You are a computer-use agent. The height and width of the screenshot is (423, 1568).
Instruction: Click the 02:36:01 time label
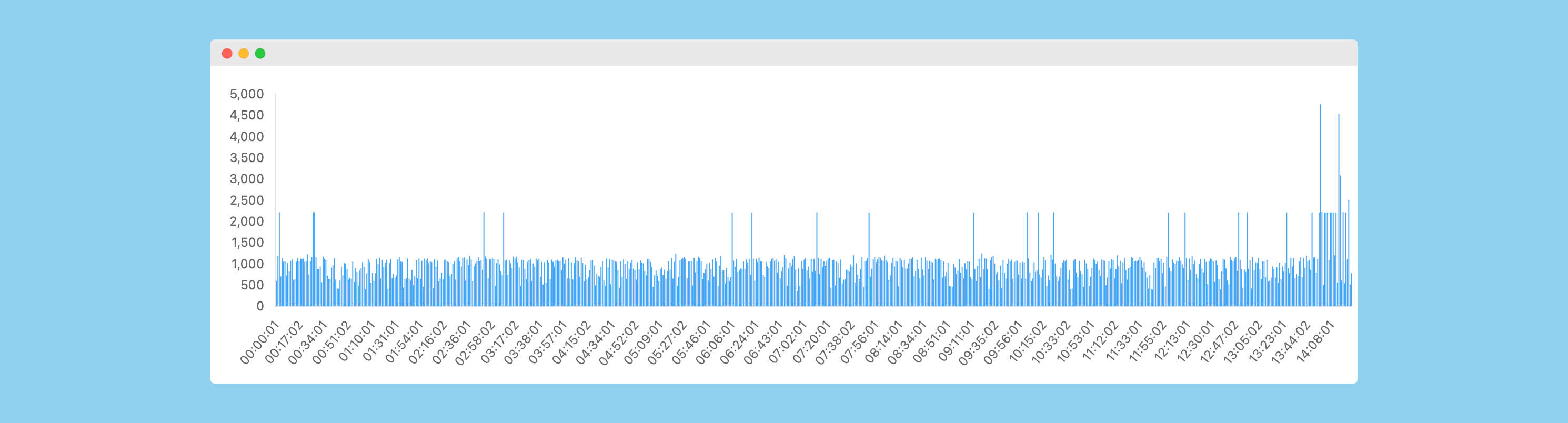pos(451,343)
